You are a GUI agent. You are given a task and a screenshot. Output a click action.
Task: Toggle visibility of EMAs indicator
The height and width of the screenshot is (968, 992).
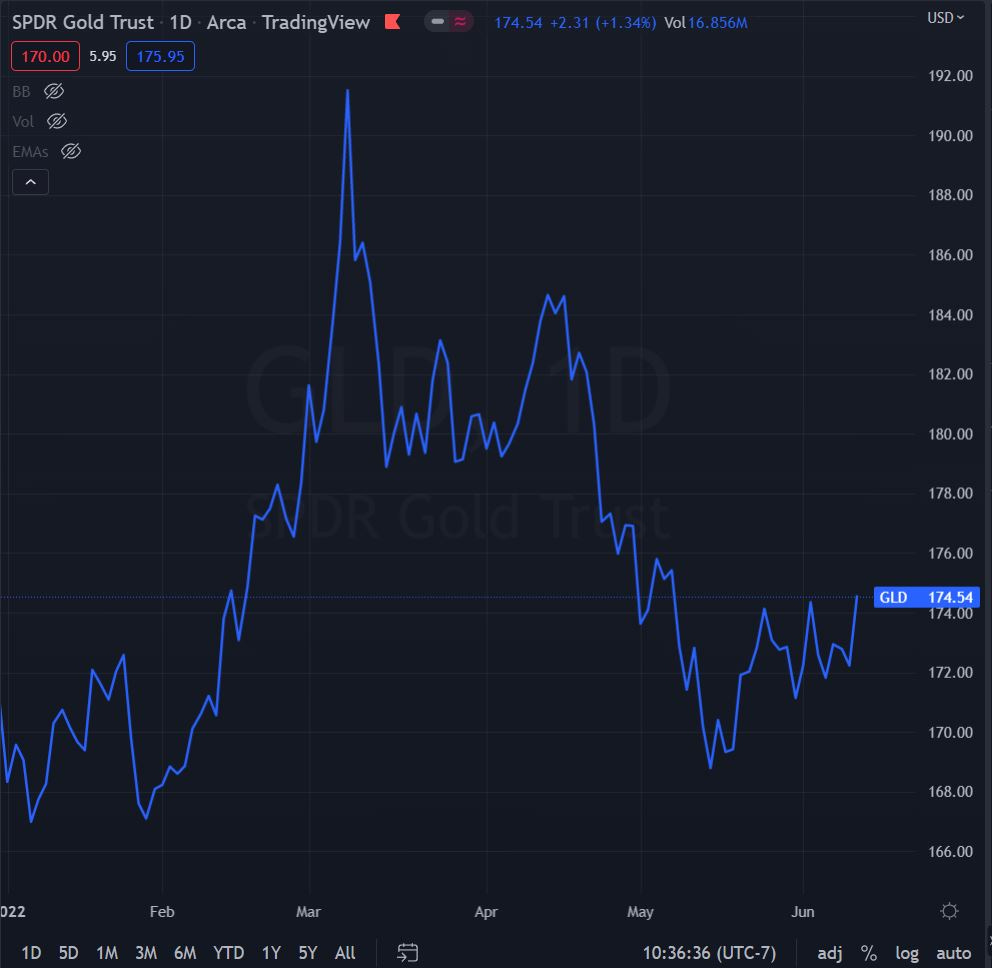(71, 152)
